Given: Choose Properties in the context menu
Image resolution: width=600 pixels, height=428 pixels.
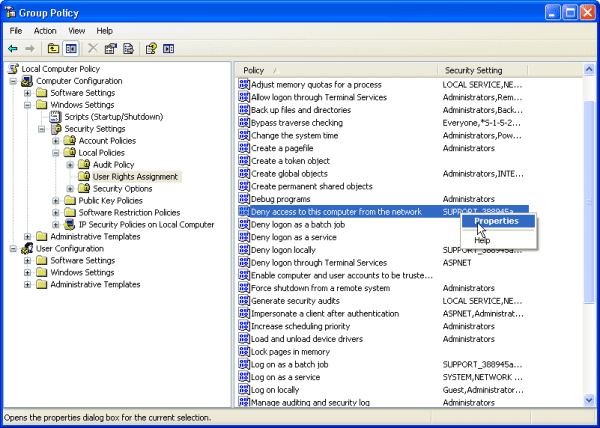Looking at the screenshot, I should pos(496,222).
